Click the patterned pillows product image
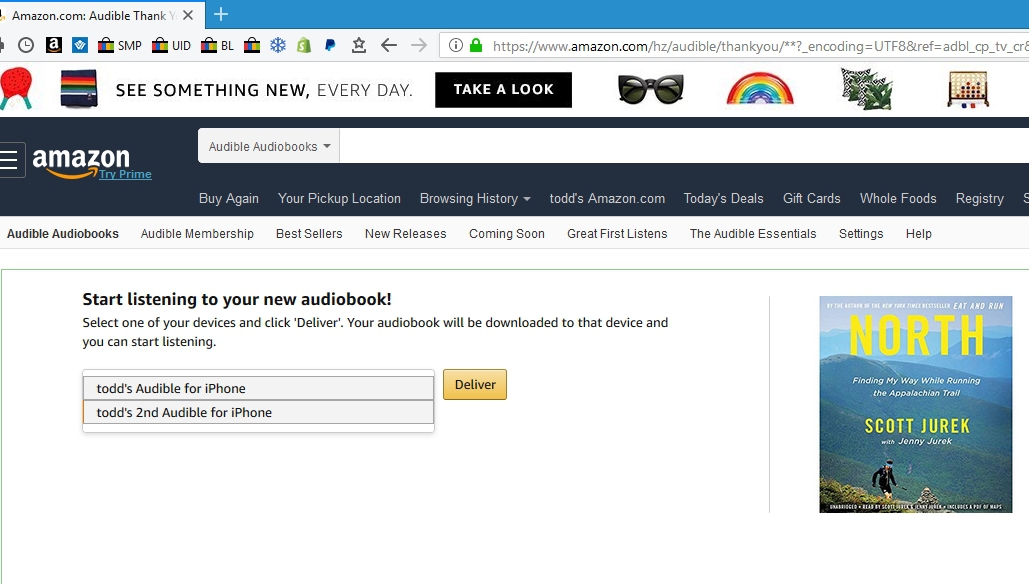Screen dimensions: 1029x584 coord(867,89)
